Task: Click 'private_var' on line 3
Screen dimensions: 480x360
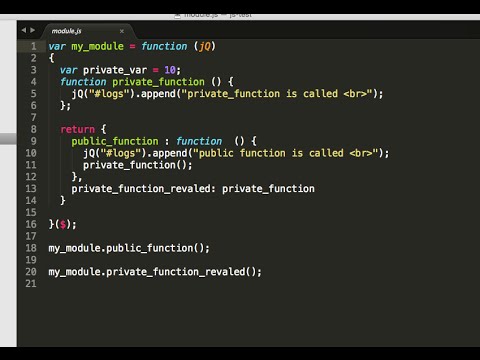Action: coord(115,70)
